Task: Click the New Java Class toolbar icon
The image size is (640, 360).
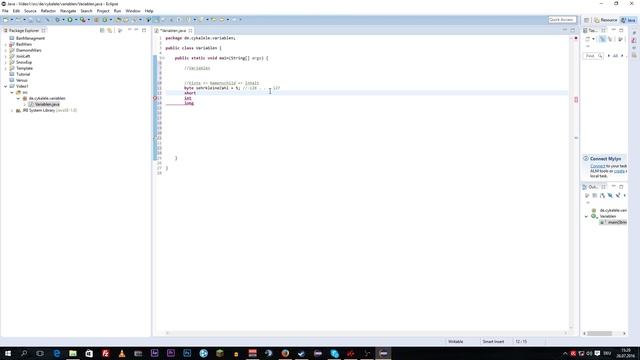Action: click(x=104, y=20)
